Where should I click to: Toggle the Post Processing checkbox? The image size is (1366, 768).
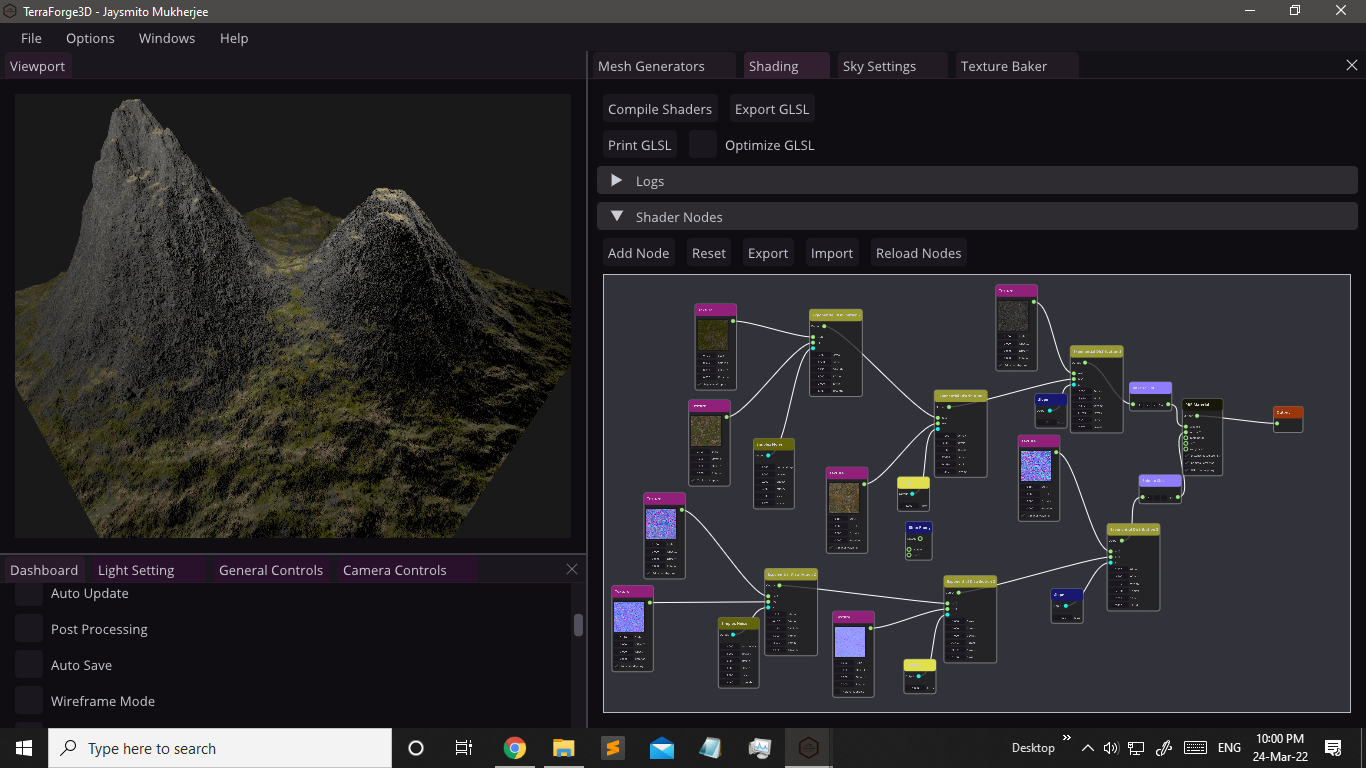point(29,629)
